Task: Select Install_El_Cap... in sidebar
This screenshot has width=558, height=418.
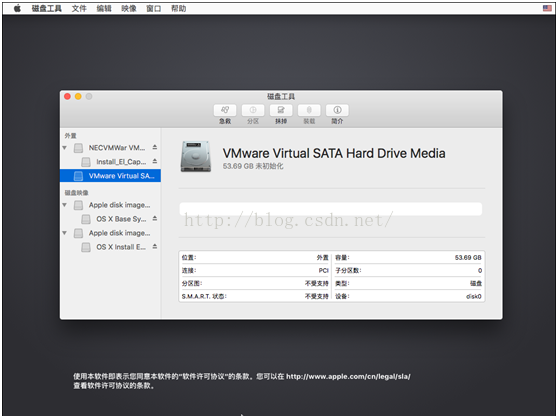Action: (x=110, y=162)
